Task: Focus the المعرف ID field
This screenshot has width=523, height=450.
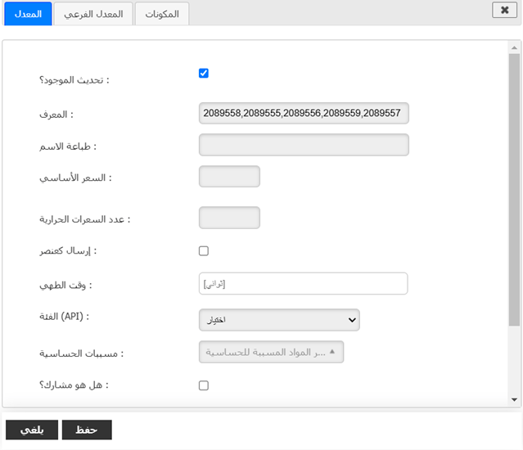Action: pos(304,113)
